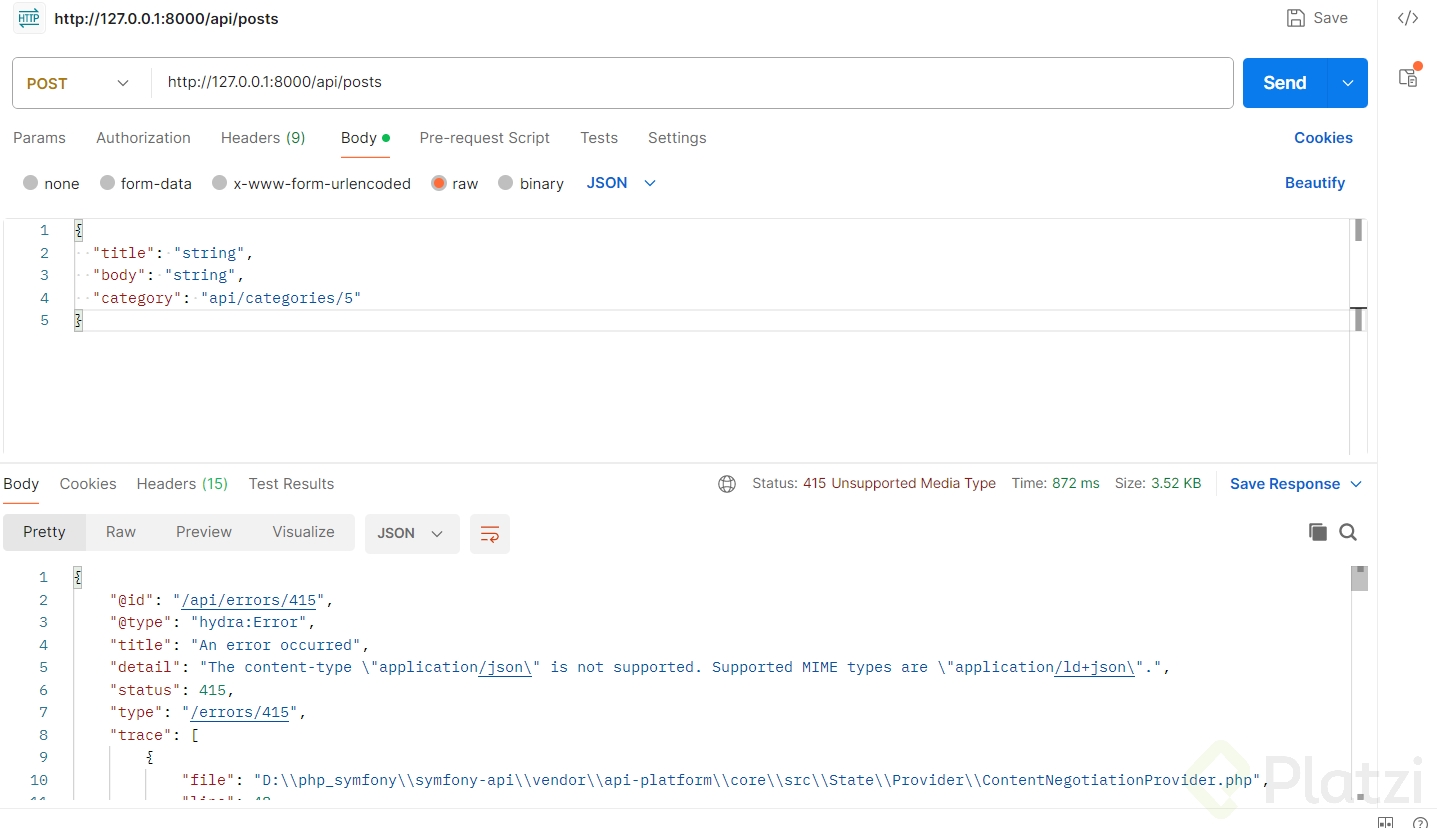Click the HTTP request type icon
This screenshot has width=1437, height=828.
(29, 18)
